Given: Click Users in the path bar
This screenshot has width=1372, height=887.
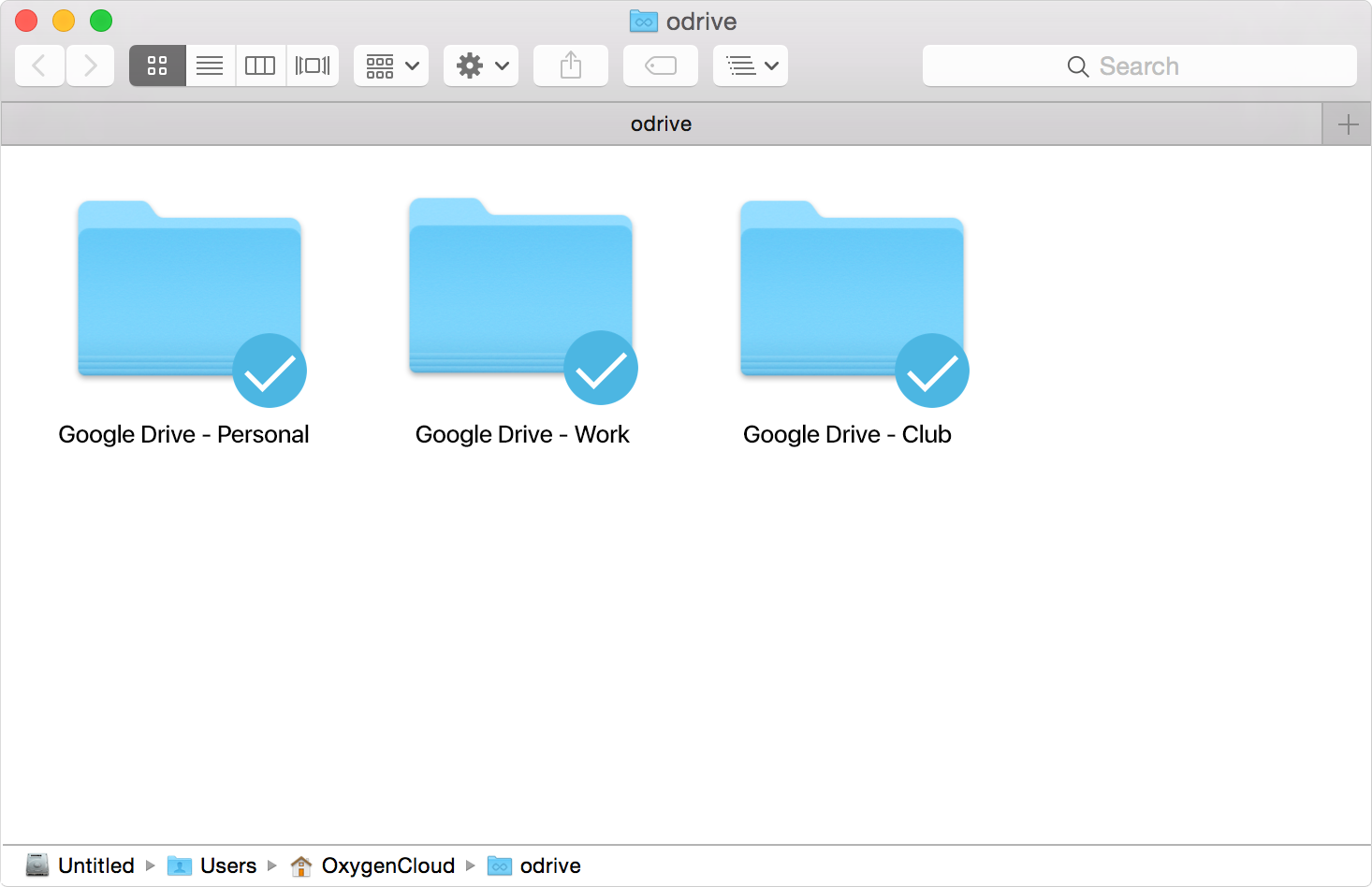Looking at the screenshot, I should click(227, 865).
